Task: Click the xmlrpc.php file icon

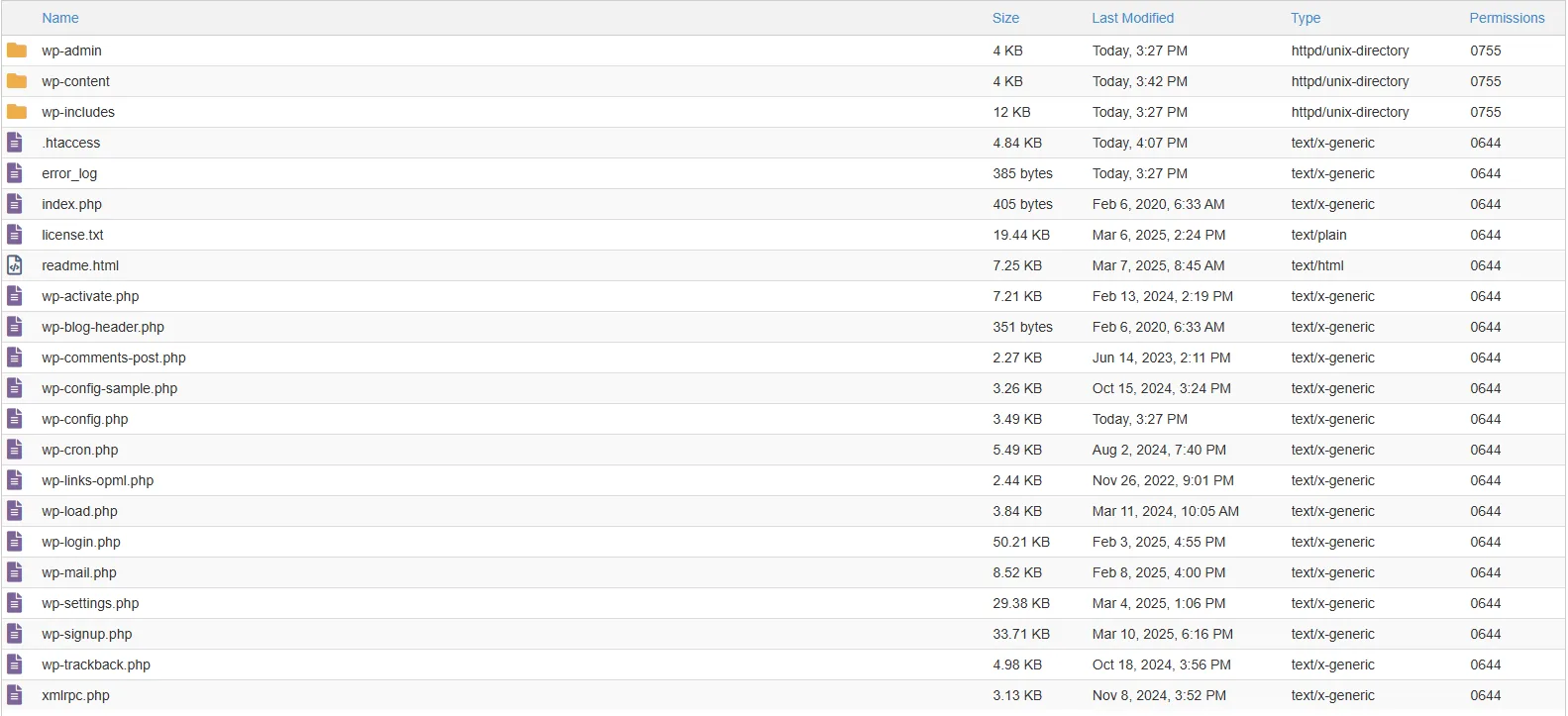Action: (x=15, y=695)
